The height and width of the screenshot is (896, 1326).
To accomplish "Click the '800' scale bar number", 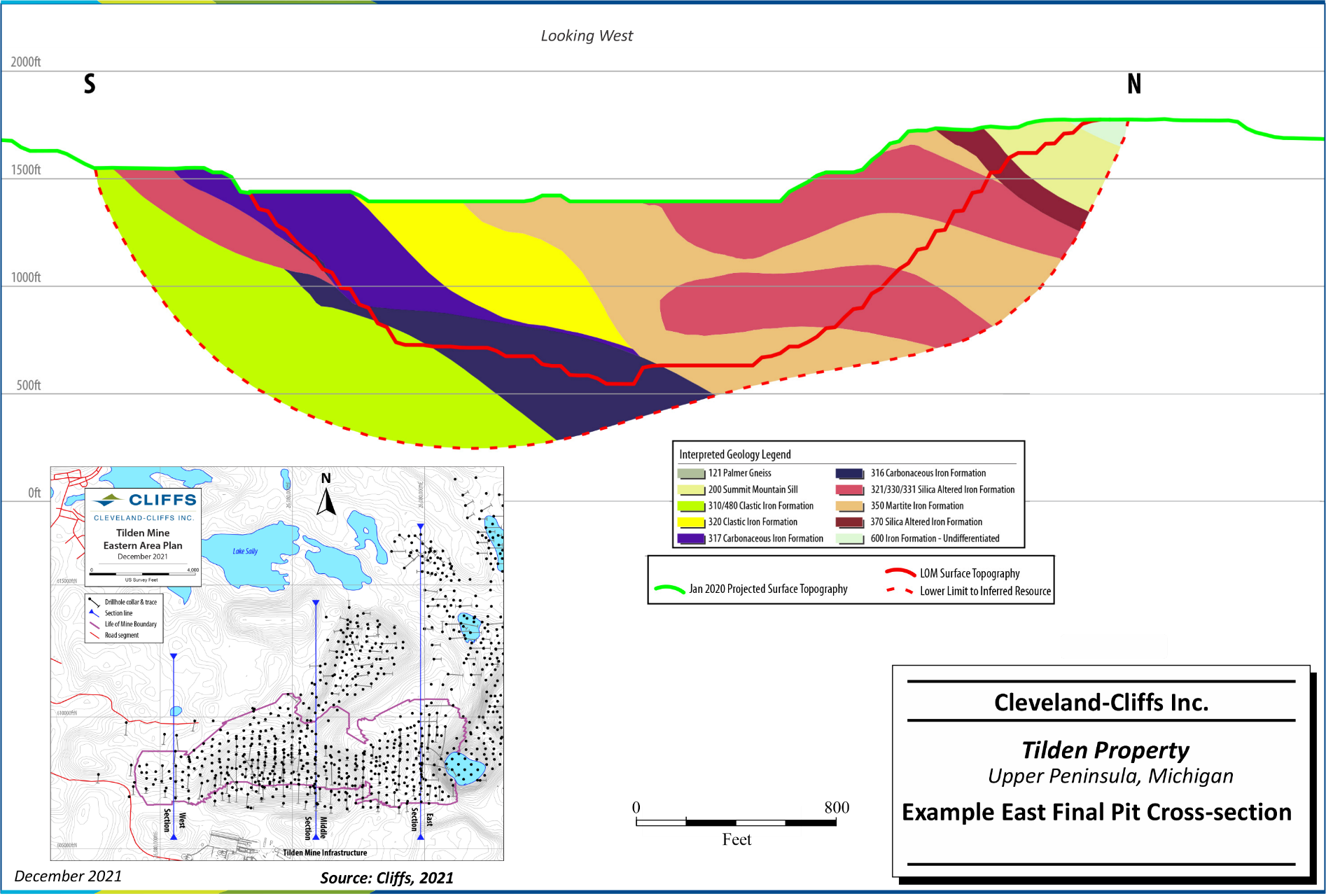I will click(x=837, y=807).
